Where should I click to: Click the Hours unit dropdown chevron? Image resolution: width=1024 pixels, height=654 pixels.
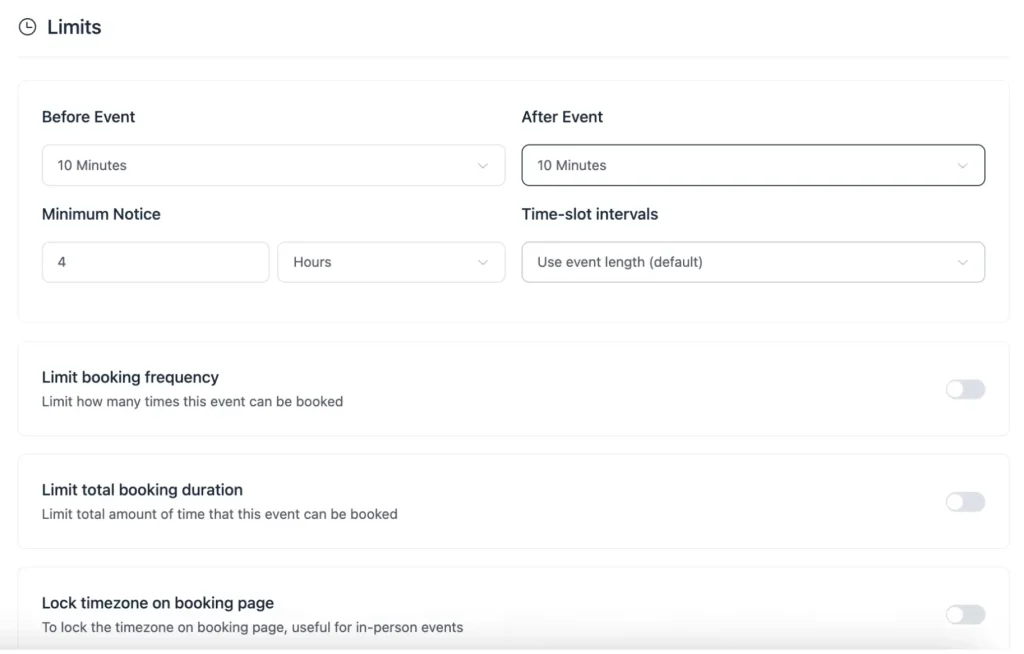point(484,262)
